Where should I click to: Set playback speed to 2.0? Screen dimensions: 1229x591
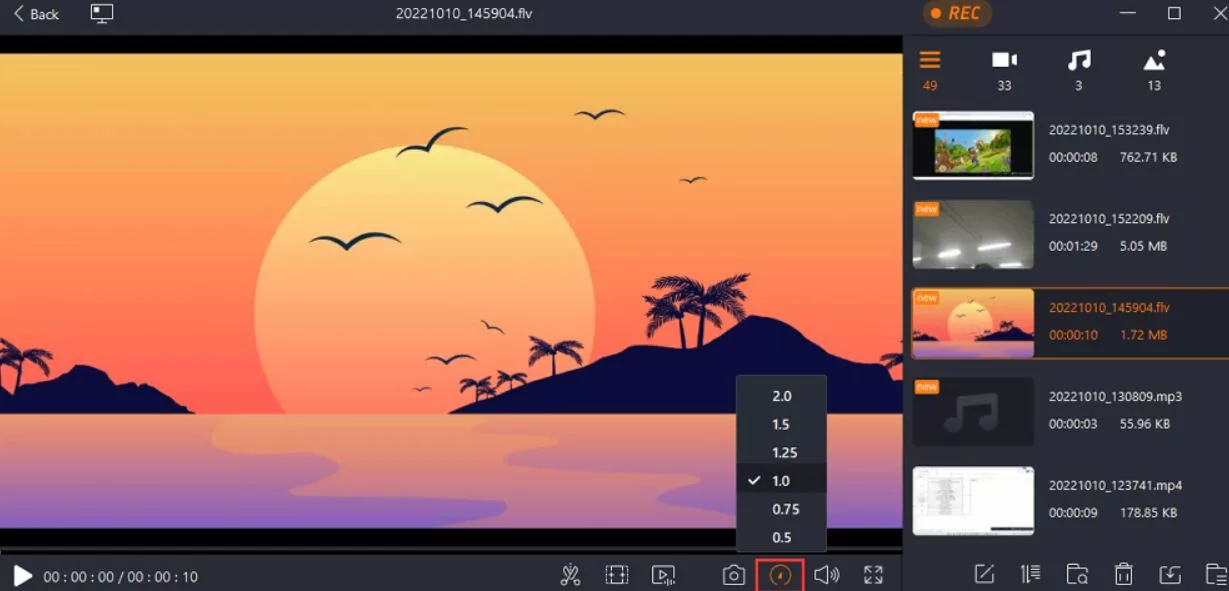[781, 396]
